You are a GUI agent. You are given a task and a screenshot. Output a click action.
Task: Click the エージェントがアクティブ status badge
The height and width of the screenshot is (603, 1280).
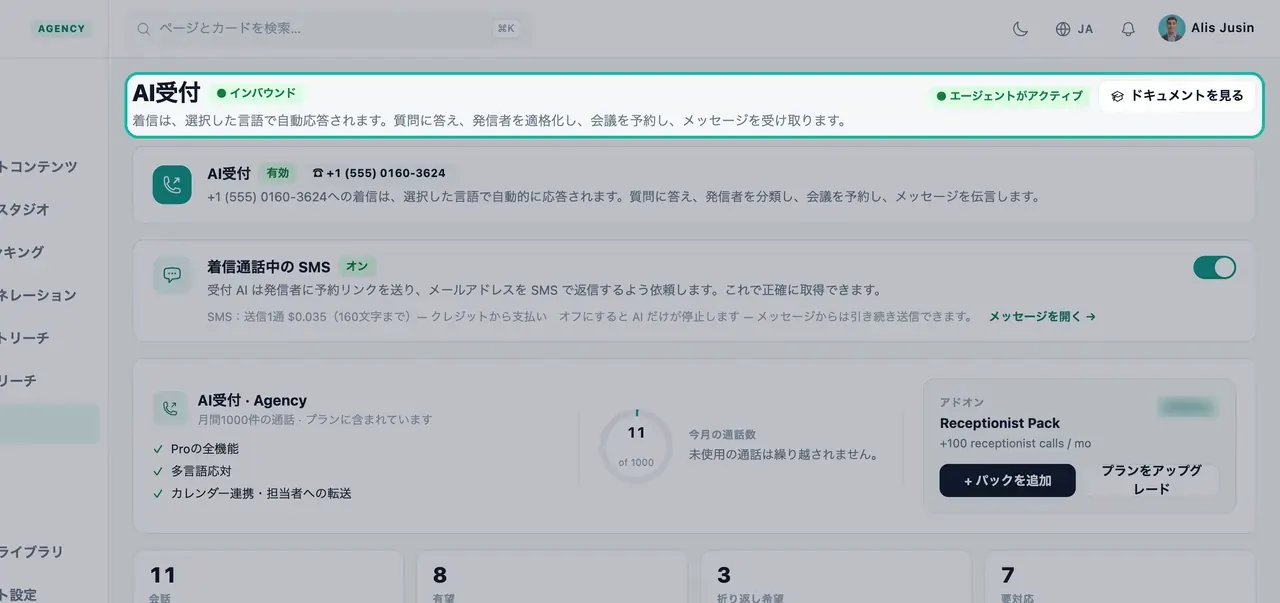coord(1009,96)
